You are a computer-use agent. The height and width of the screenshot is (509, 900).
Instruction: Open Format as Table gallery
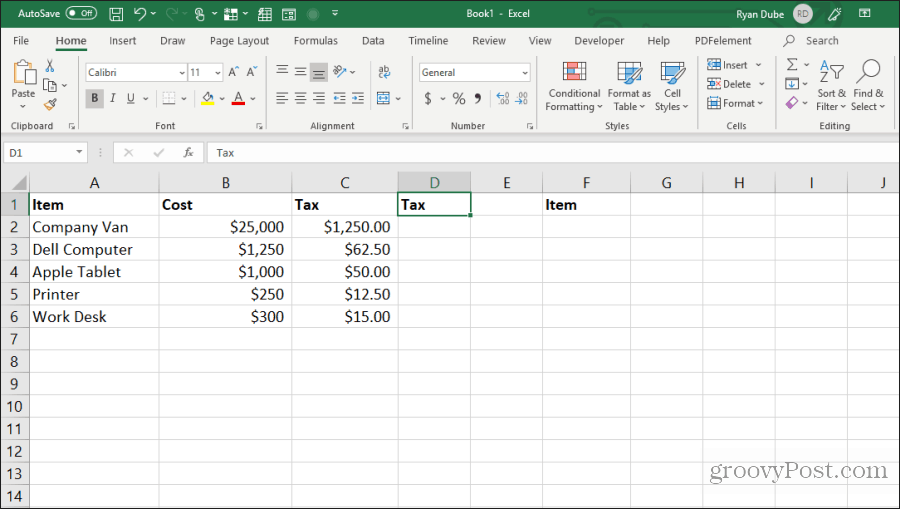(x=629, y=86)
